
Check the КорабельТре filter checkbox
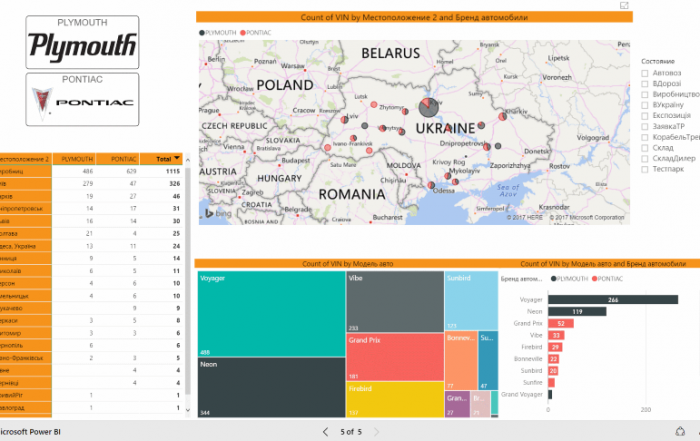pos(645,137)
